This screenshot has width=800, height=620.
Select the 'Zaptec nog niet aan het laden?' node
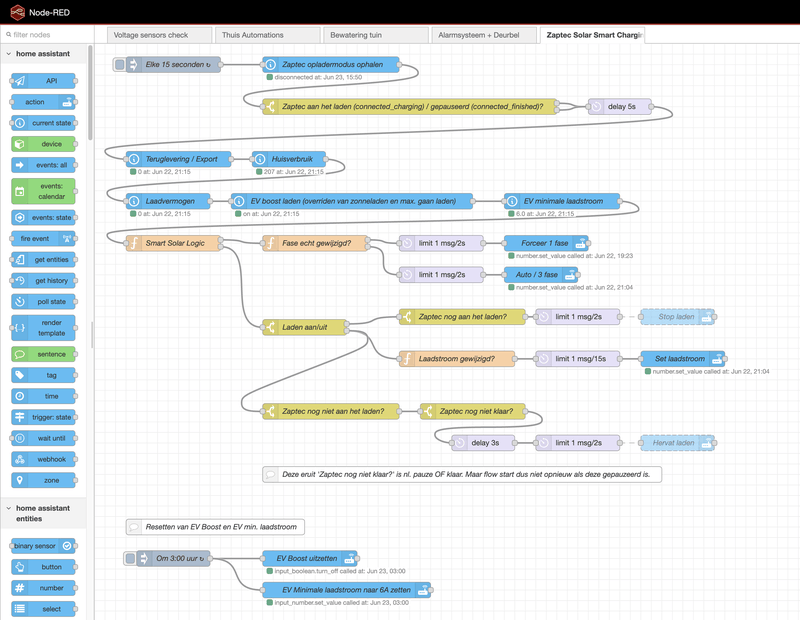click(x=331, y=411)
